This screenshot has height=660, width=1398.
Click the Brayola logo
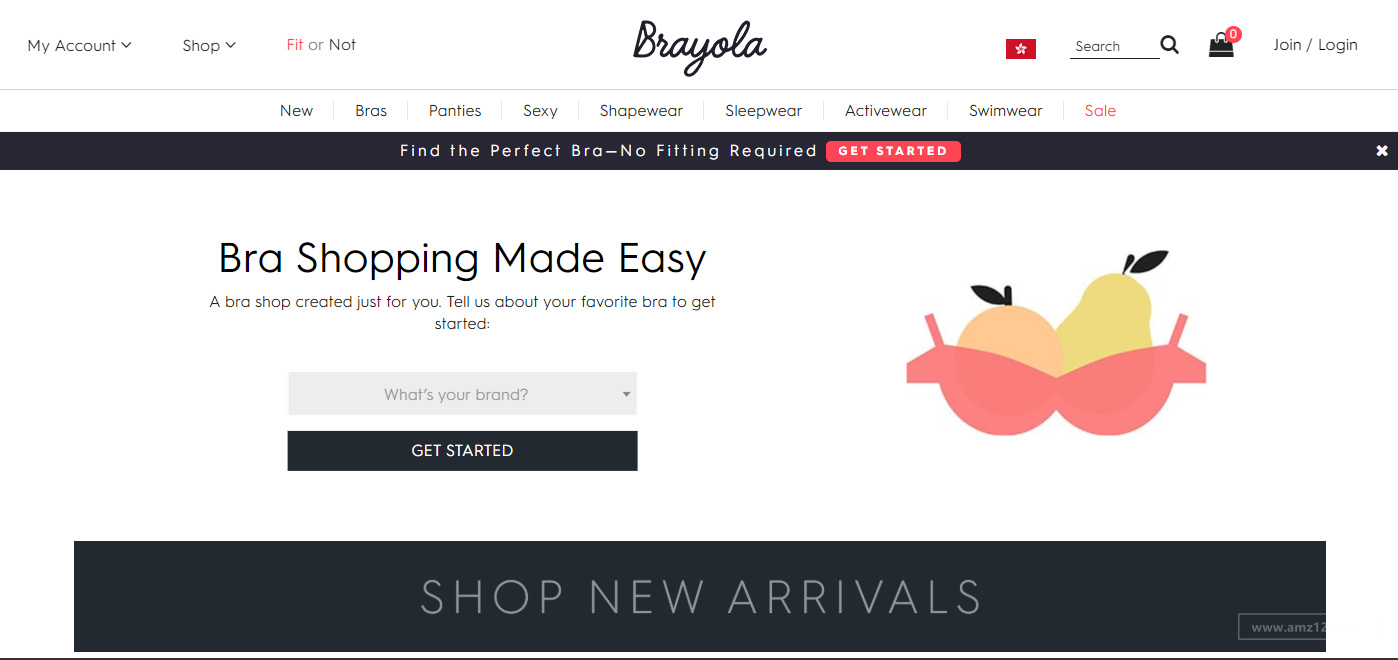[700, 46]
